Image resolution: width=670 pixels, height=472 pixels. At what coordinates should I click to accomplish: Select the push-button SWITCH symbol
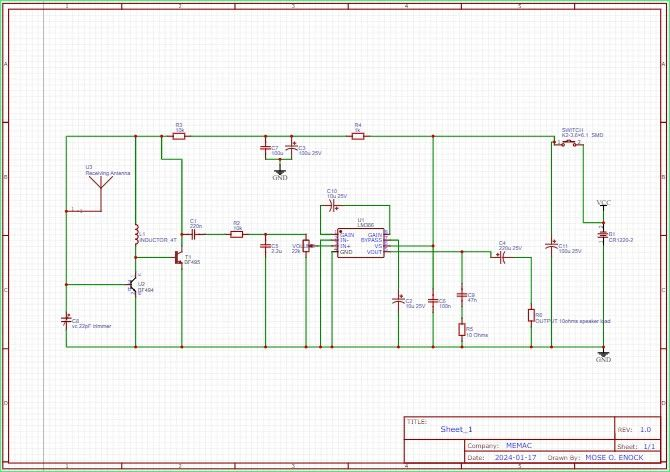point(568,144)
